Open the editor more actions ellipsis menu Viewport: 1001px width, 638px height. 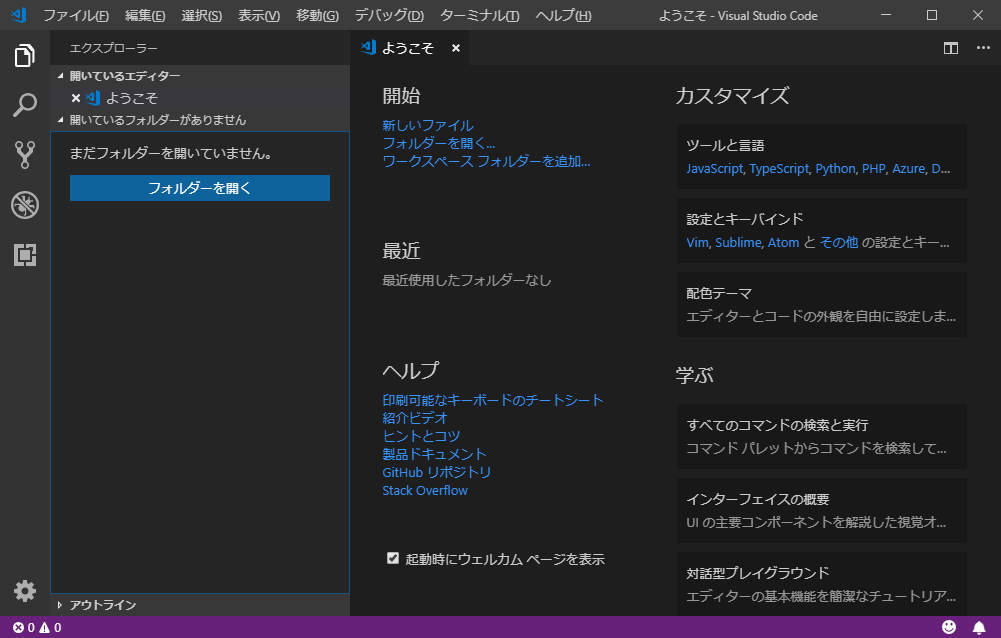[x=982, y=48]
